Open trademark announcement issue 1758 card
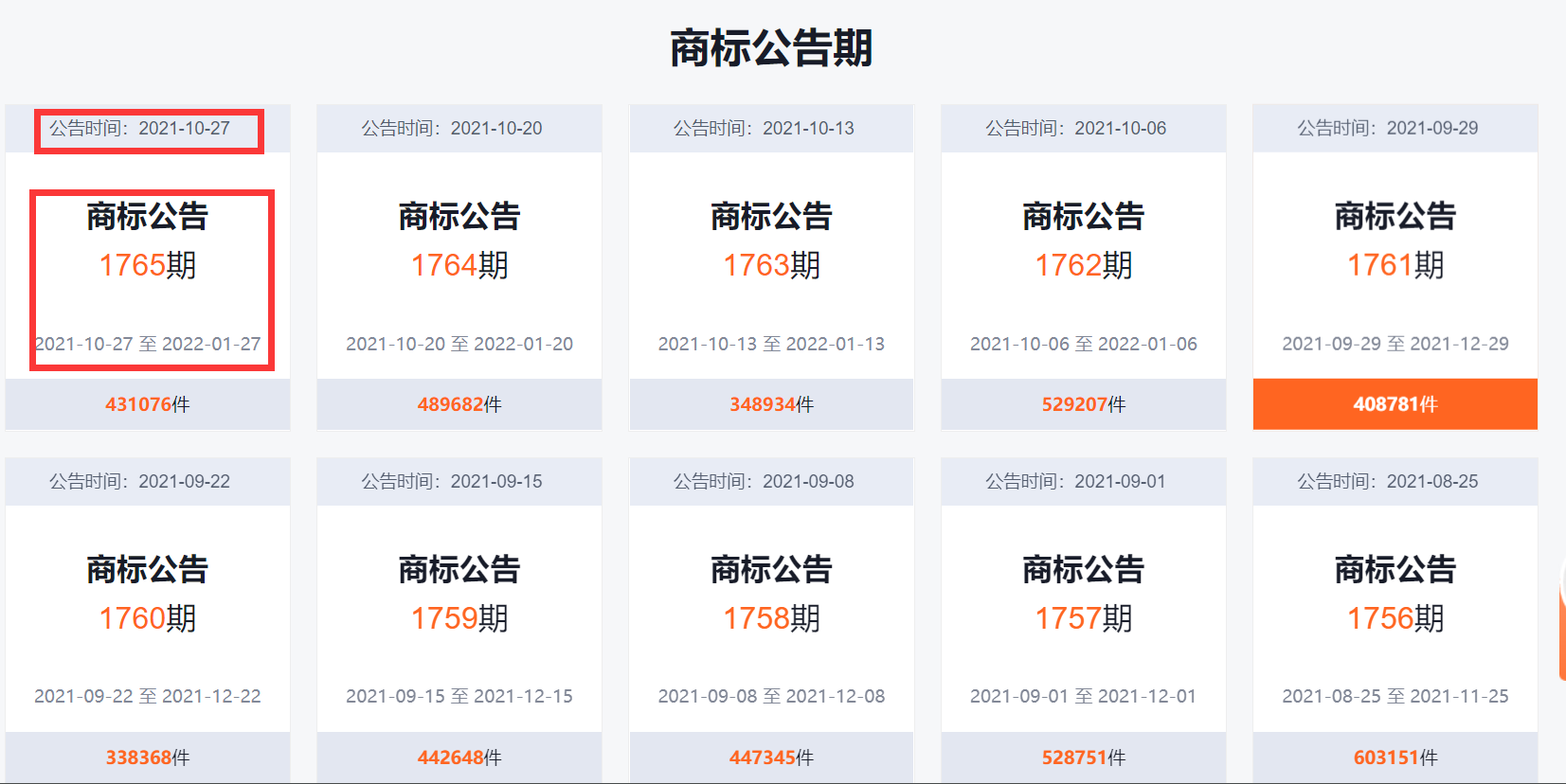The width and height of the screenshot is (1566, 784). [x=771, y=620]
